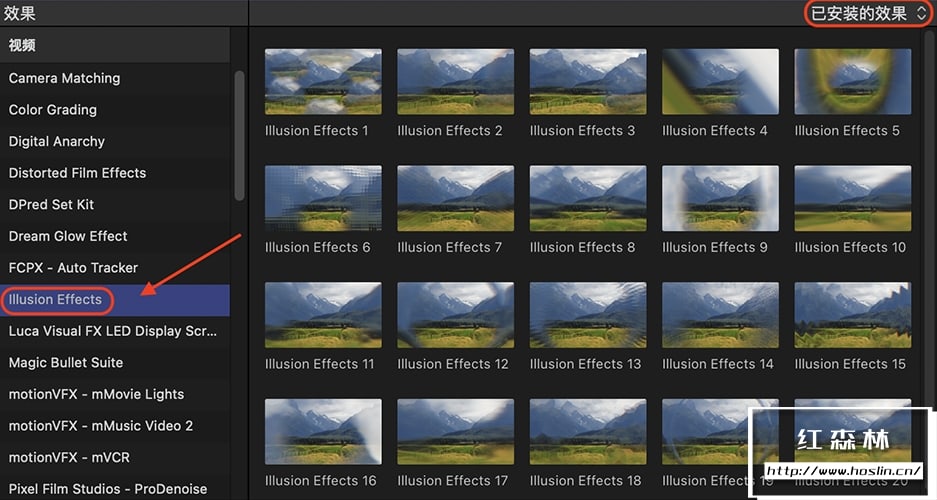Viewport: 937px width, 500px height.
Task: Select the Illusion Effects 12 thumbnail
Action: coord(455,315)
